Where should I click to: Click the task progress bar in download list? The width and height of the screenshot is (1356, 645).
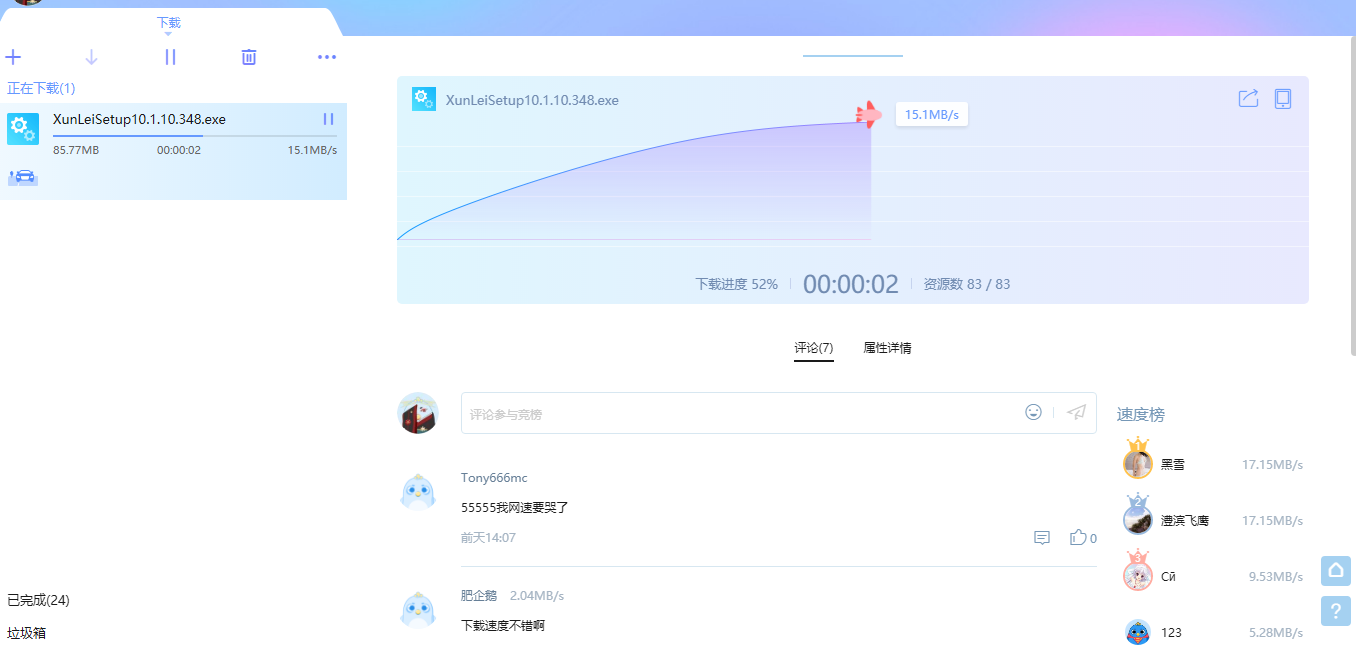click(195, 135)
